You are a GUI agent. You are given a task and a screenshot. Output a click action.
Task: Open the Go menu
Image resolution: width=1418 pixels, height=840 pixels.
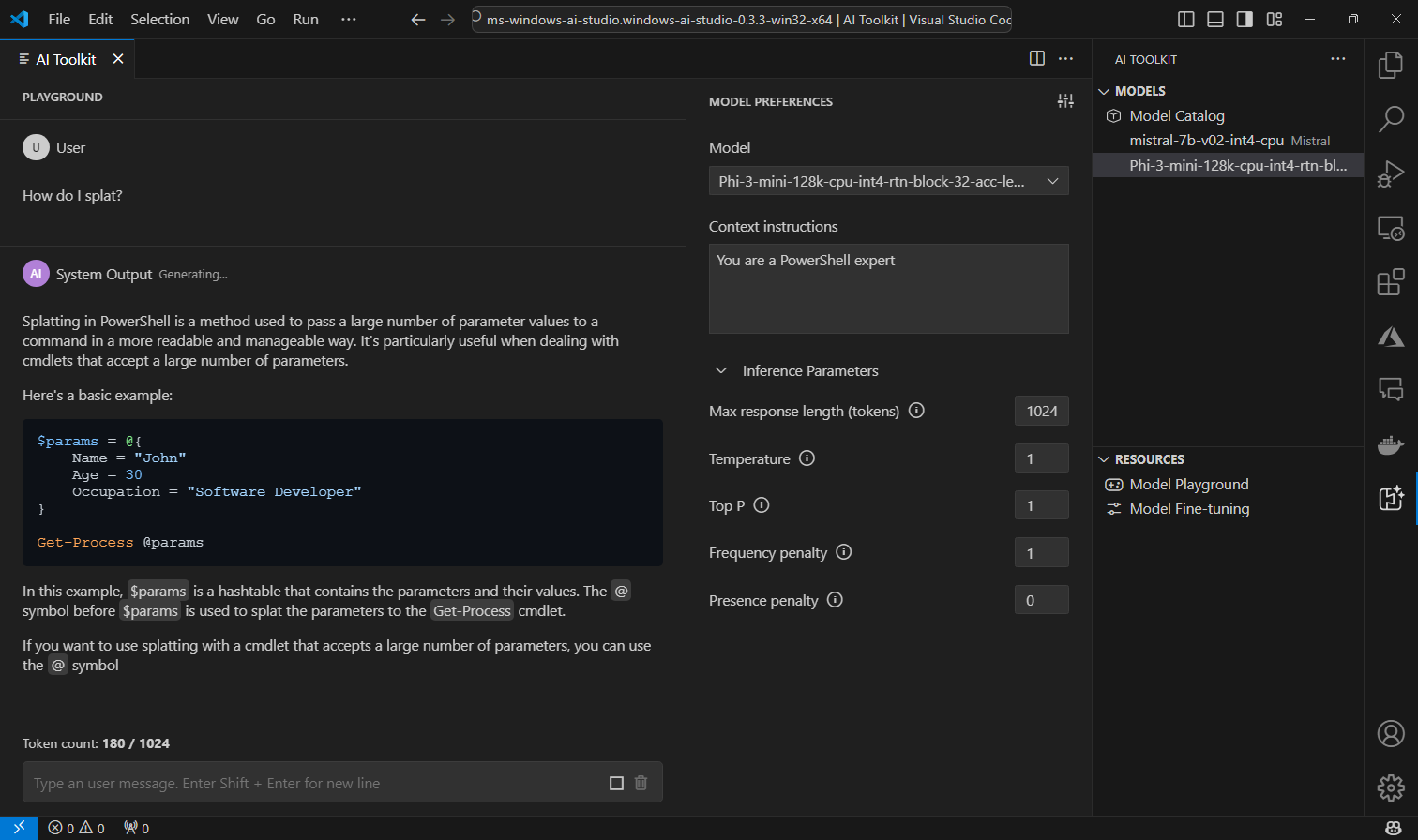coord(265,20)
